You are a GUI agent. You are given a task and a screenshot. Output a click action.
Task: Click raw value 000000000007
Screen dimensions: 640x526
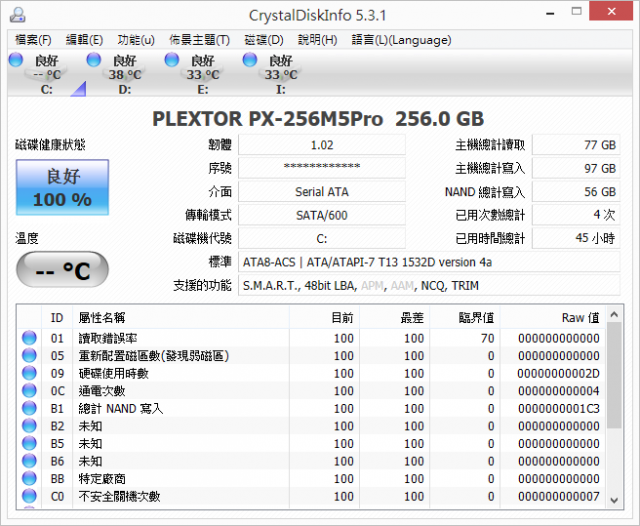pos(558,496)
